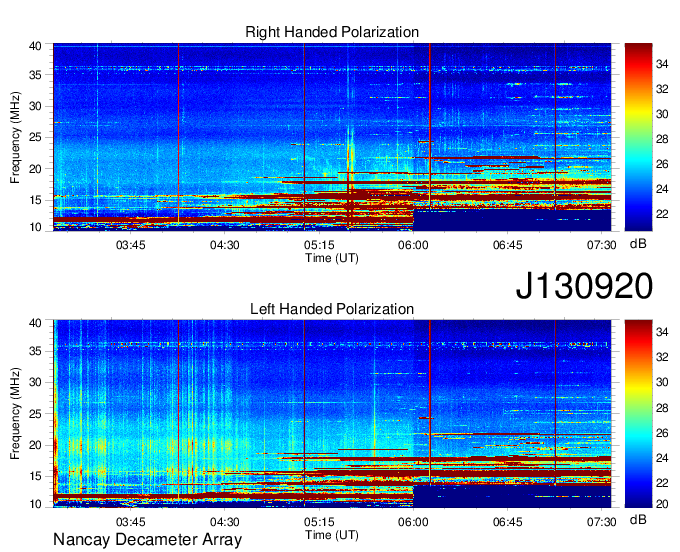Click the "Right Handed Polarization" title
This screenshot has height=552, width=680.
[332, 32]
